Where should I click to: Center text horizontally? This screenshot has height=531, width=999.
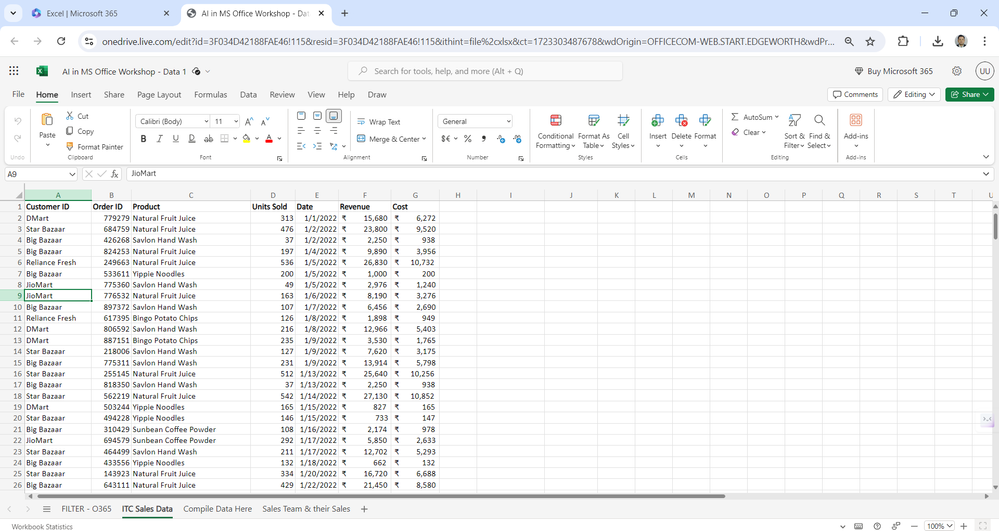pyautogui.click(x=317, y=130)
